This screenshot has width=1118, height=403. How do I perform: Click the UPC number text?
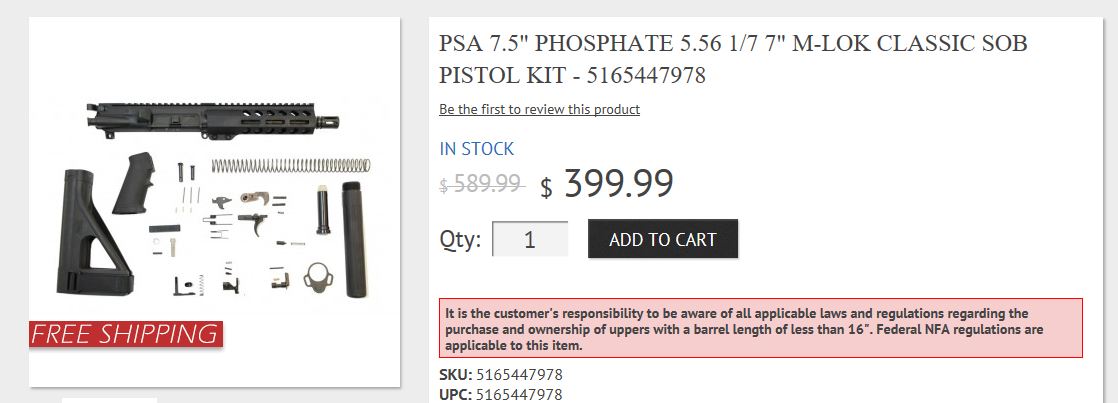[x=519, y=394]
